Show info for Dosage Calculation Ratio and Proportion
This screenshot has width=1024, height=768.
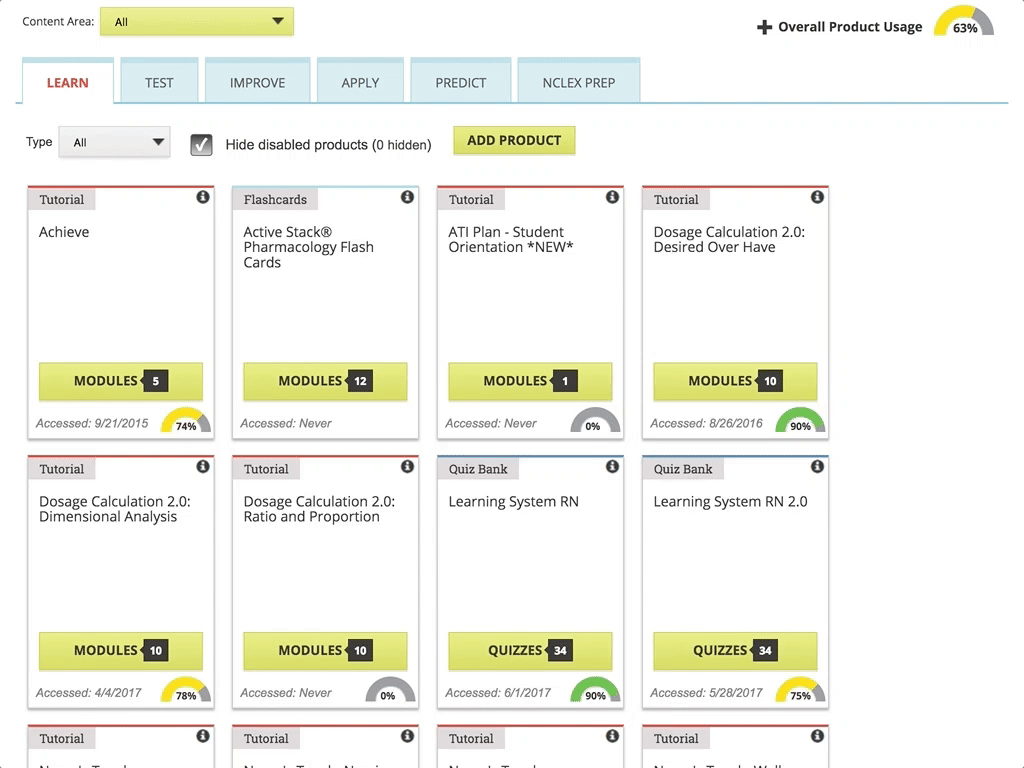[x=408, y=466]
